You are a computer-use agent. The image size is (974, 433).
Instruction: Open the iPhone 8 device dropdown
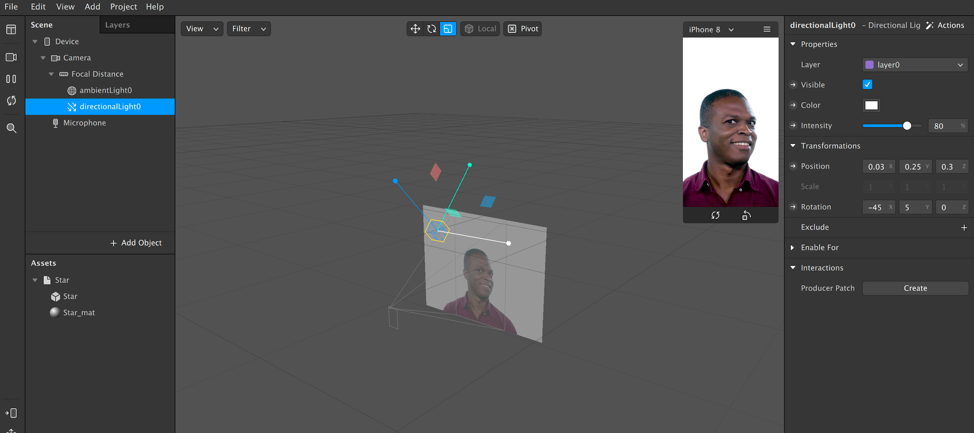click(x=711, y=29)
